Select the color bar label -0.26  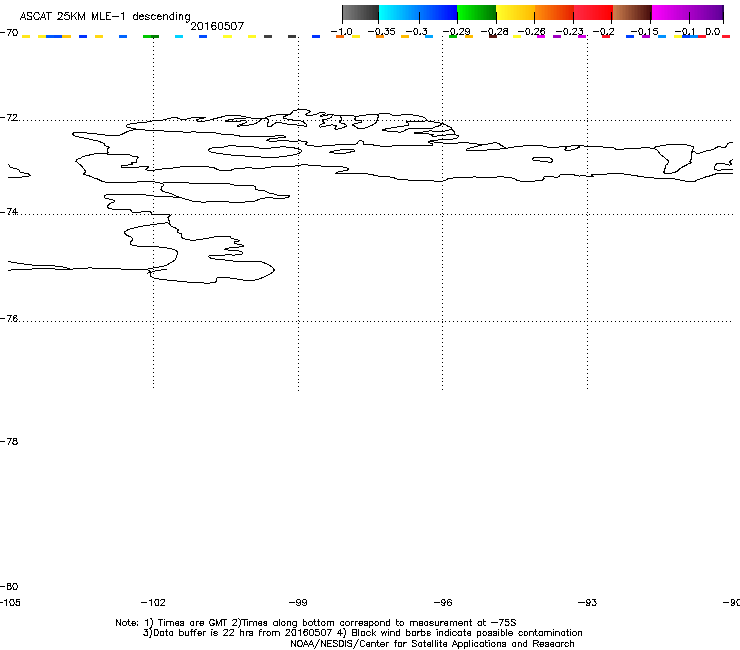click(531, 32)
